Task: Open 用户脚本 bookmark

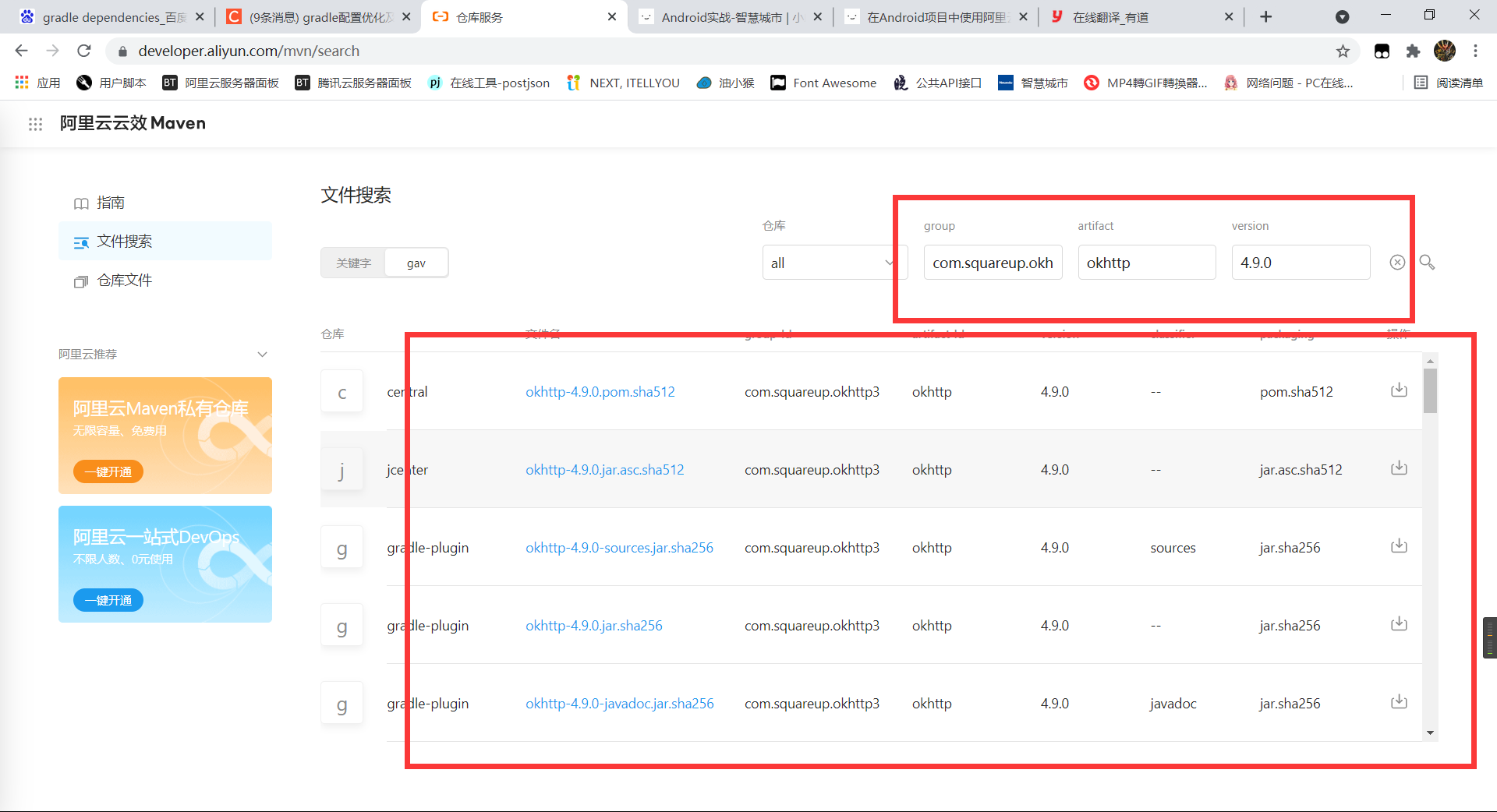Action: pos(111,83)
